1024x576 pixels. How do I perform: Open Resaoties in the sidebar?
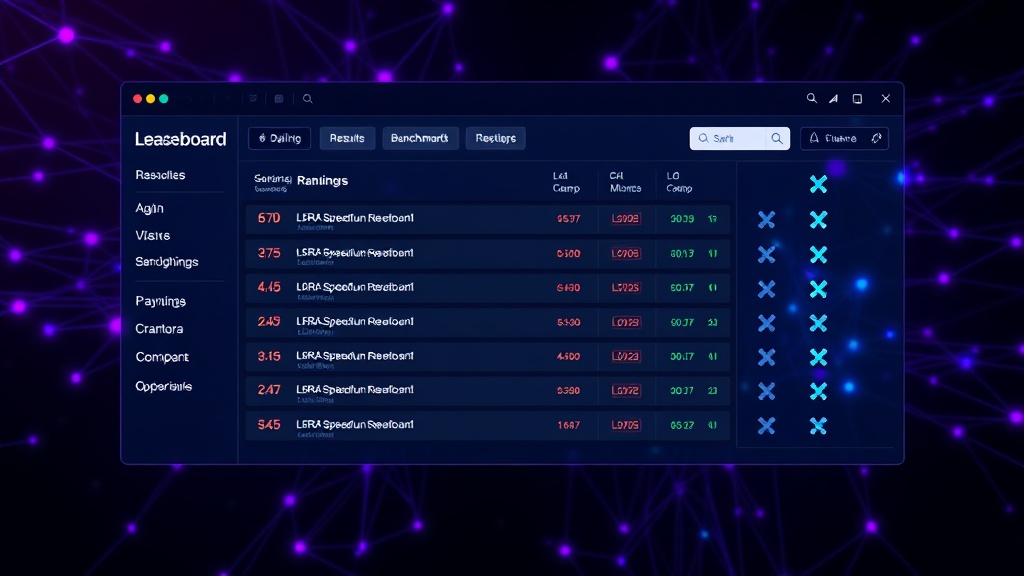(160, 175)
